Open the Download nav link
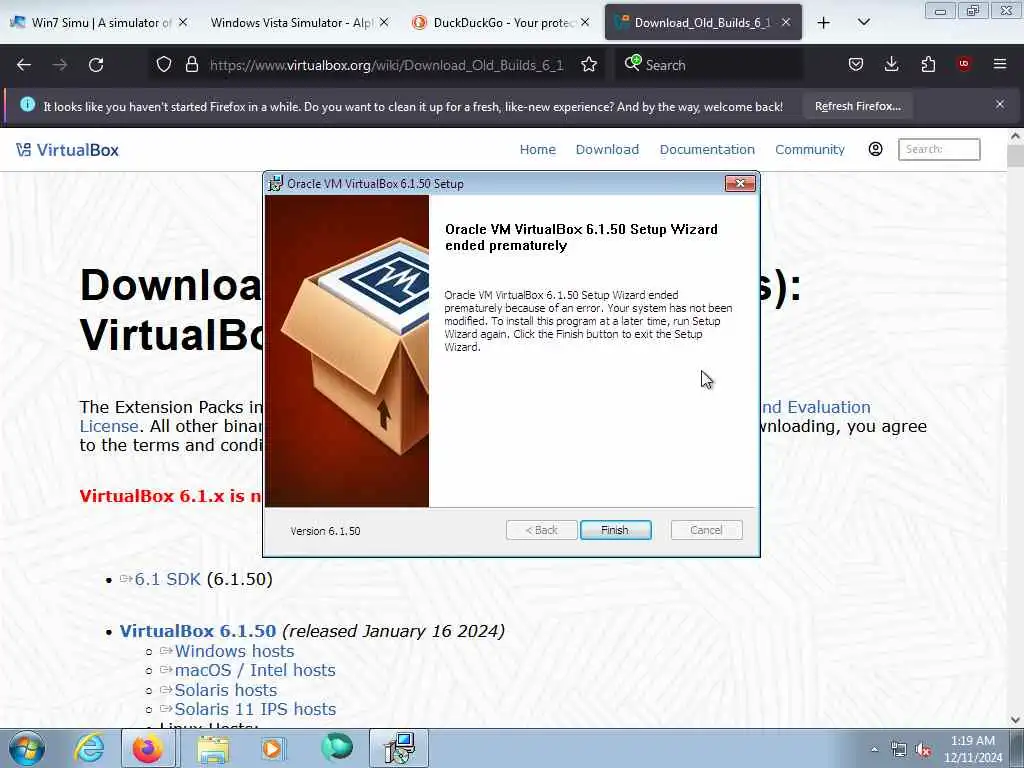Image resolution: width=1024 pixels, height=768 pixels. point(607,150)
